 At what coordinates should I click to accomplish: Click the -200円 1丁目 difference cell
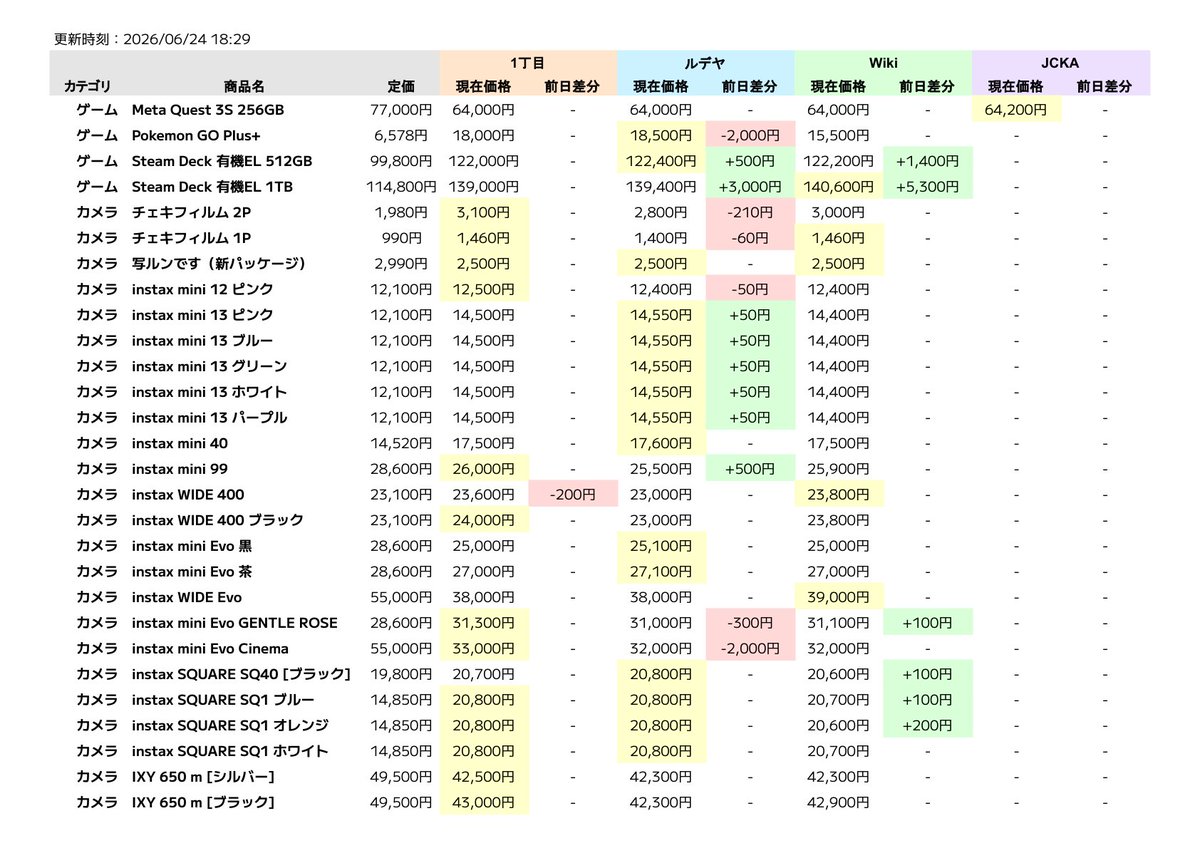click(x=572, y=494)
